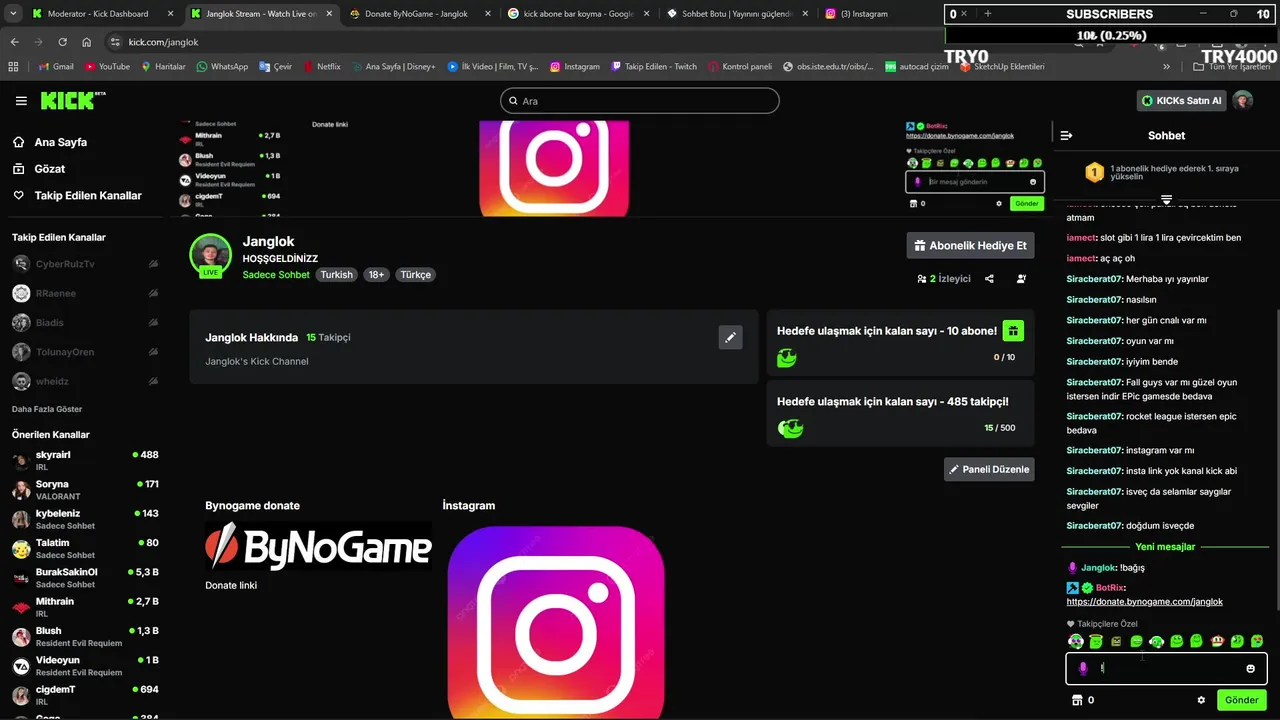The width and height of the screenshot is (1280, 720).
Task: Expand Daha Fazla Göster
Action: click(x=47, y=409)
